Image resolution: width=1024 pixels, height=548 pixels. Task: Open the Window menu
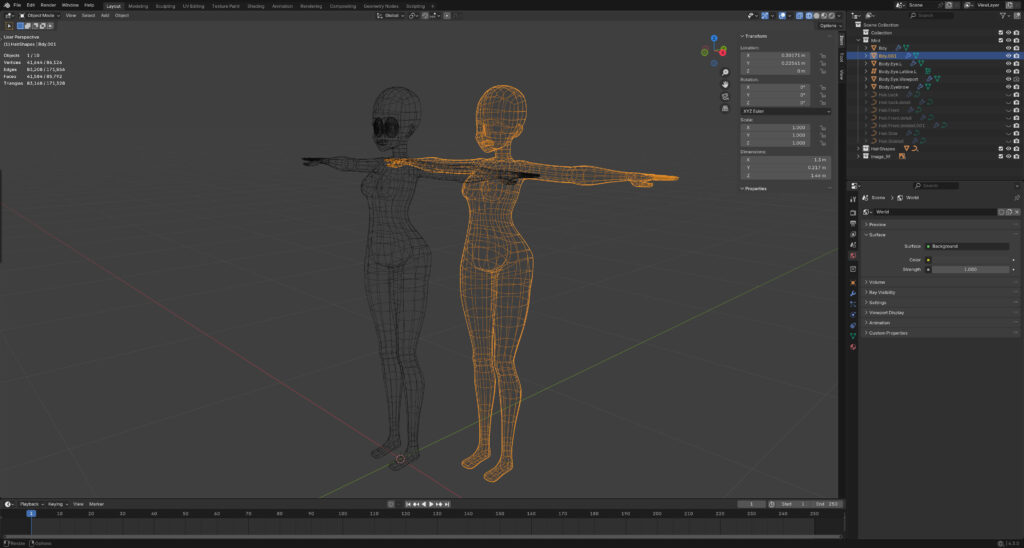point(70,5)
